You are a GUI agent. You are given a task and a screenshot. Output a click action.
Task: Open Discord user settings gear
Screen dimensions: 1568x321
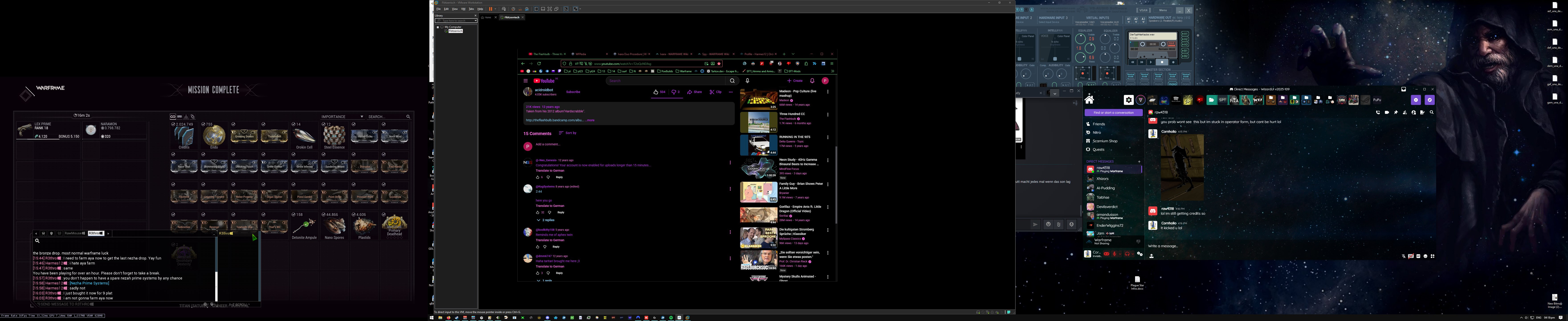(1140, 254)
